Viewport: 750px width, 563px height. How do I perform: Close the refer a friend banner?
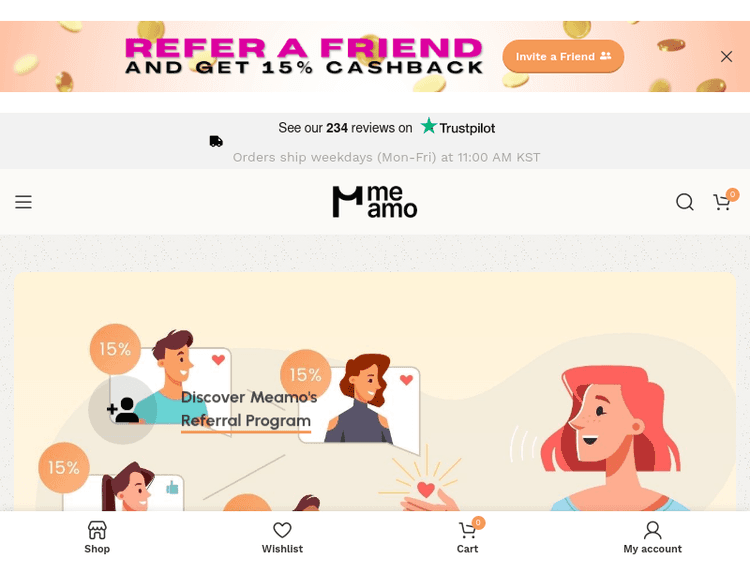[726, 56]
